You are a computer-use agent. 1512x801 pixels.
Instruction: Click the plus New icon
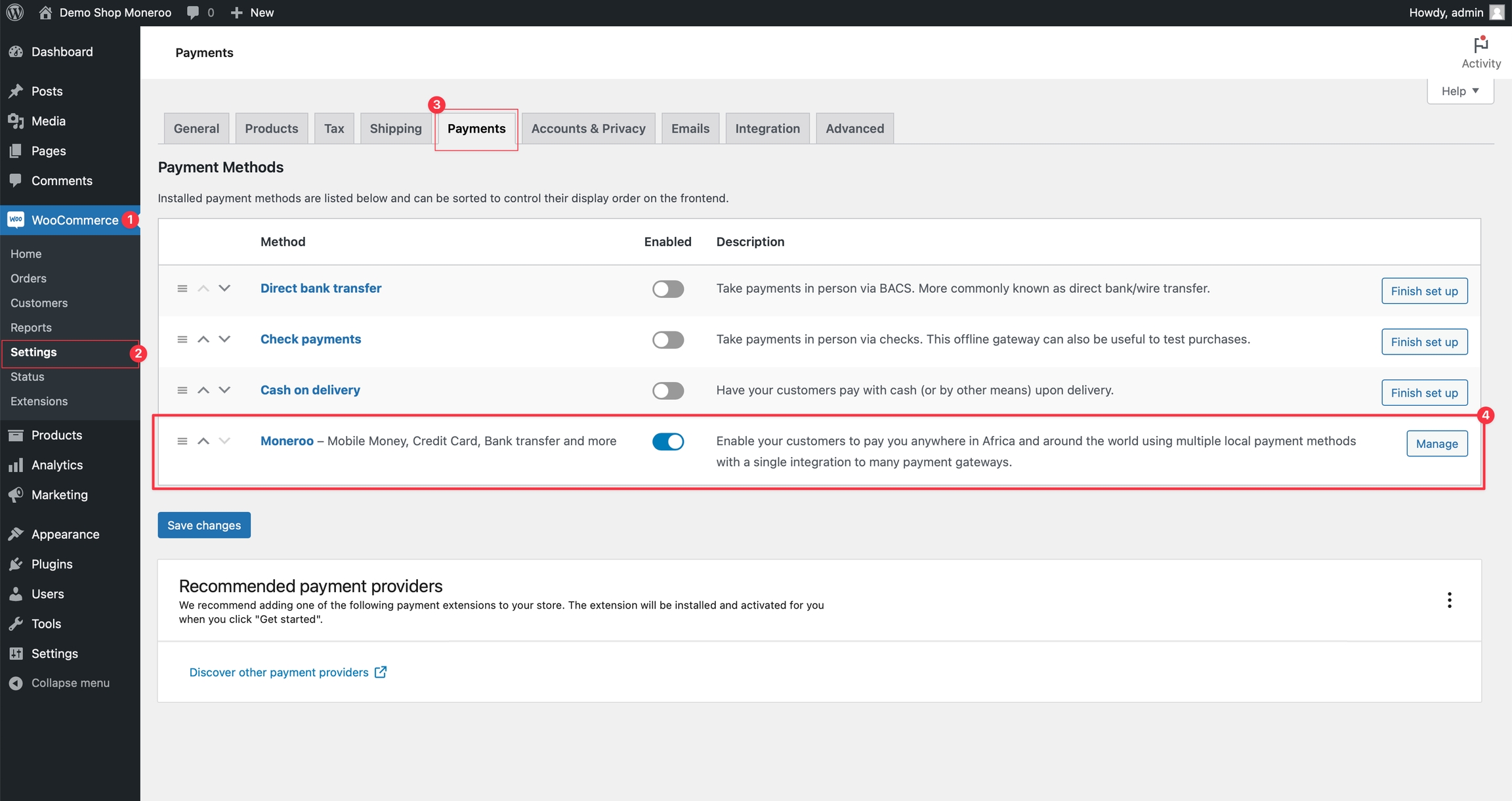coord(237,12)
